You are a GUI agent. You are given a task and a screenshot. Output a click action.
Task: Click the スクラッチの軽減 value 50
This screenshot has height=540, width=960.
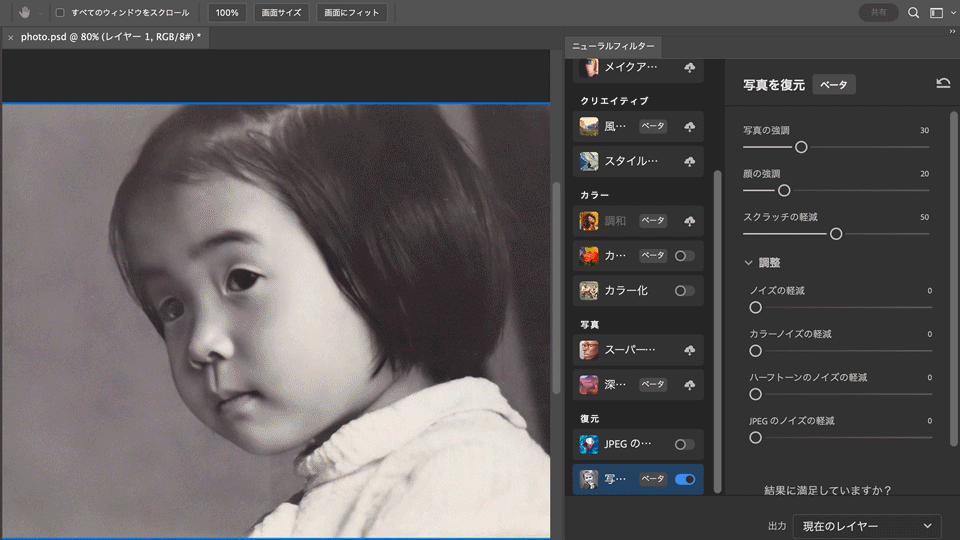pyautogui.click(x=924, y=217)
